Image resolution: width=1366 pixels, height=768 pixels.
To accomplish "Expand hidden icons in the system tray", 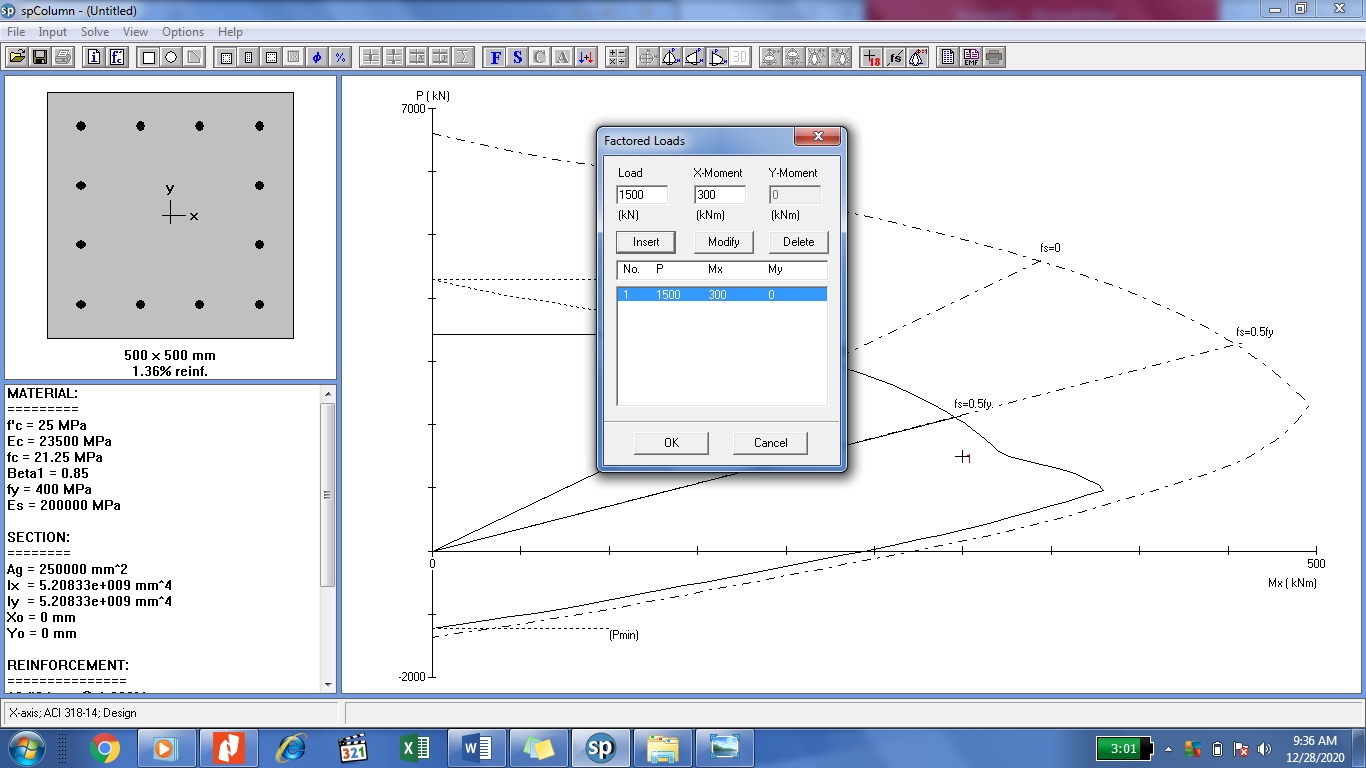I will click(1166, 747).
